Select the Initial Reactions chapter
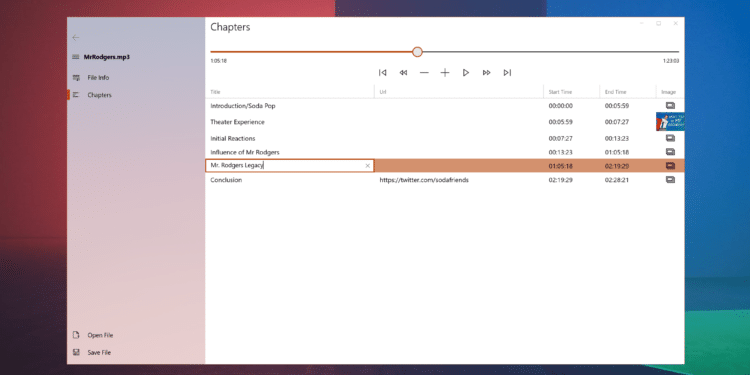This screenshot has width=750, height=375. click(233, 138)
